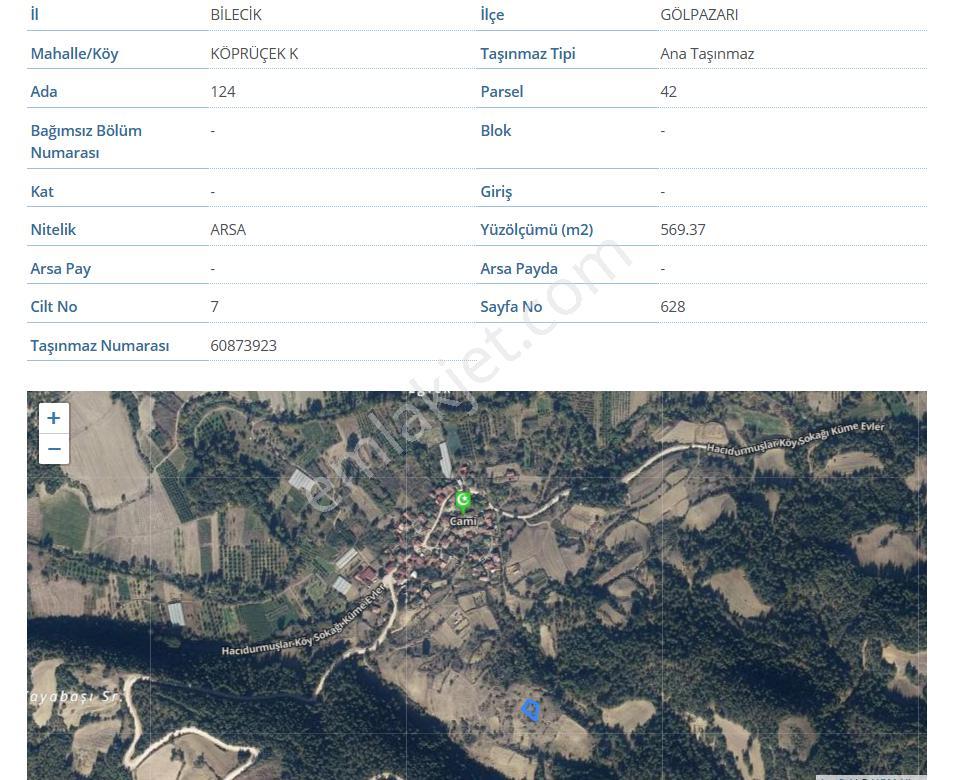Click the Sayfa No value 628
This screenshot has width=957, height=780.
pos(673,306)
